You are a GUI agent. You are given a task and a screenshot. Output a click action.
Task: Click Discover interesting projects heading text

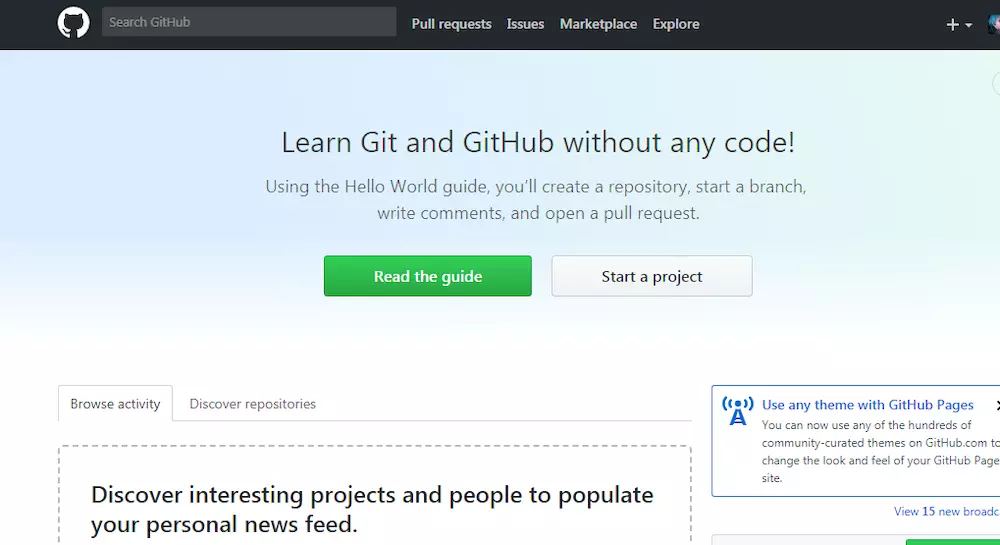click(x=372, y=509)
